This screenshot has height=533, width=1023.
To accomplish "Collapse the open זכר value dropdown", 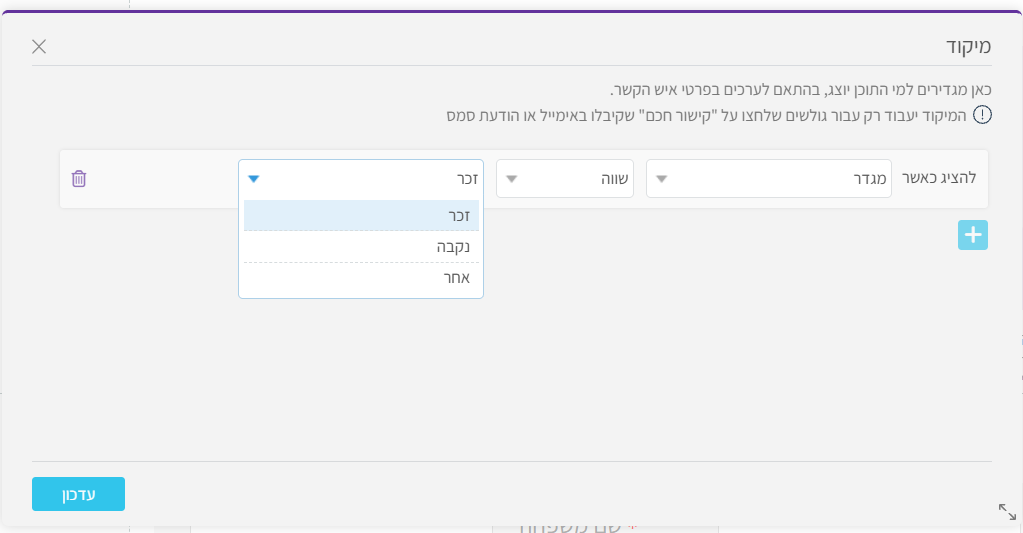I will [x=361, y=178].
